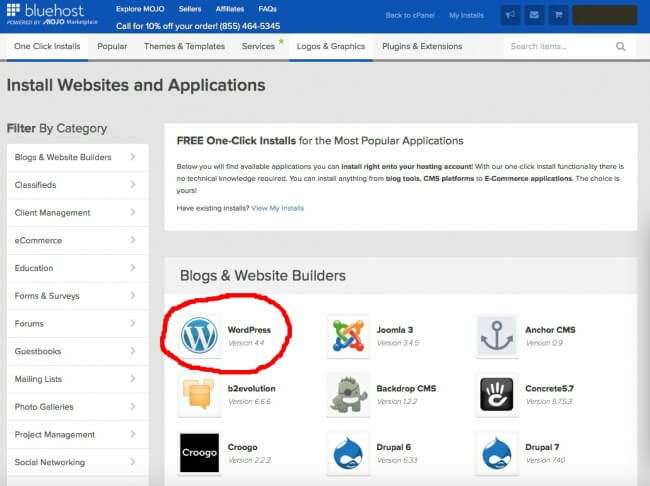Image resolution: width=650 pixels, height=486 pixels.
Task: Expand the Blogs & Website Builders category
Action: pos(77,157)
